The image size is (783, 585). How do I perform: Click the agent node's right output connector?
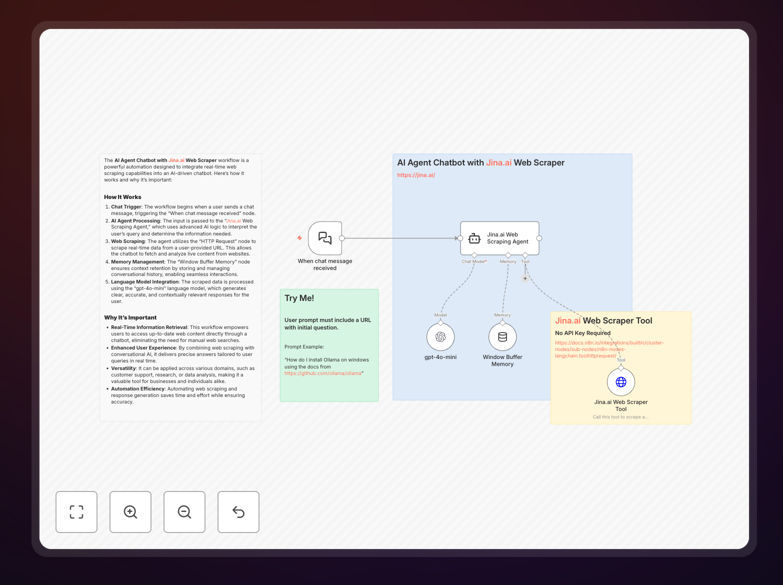pyautogui.click(x=539, y=238)
